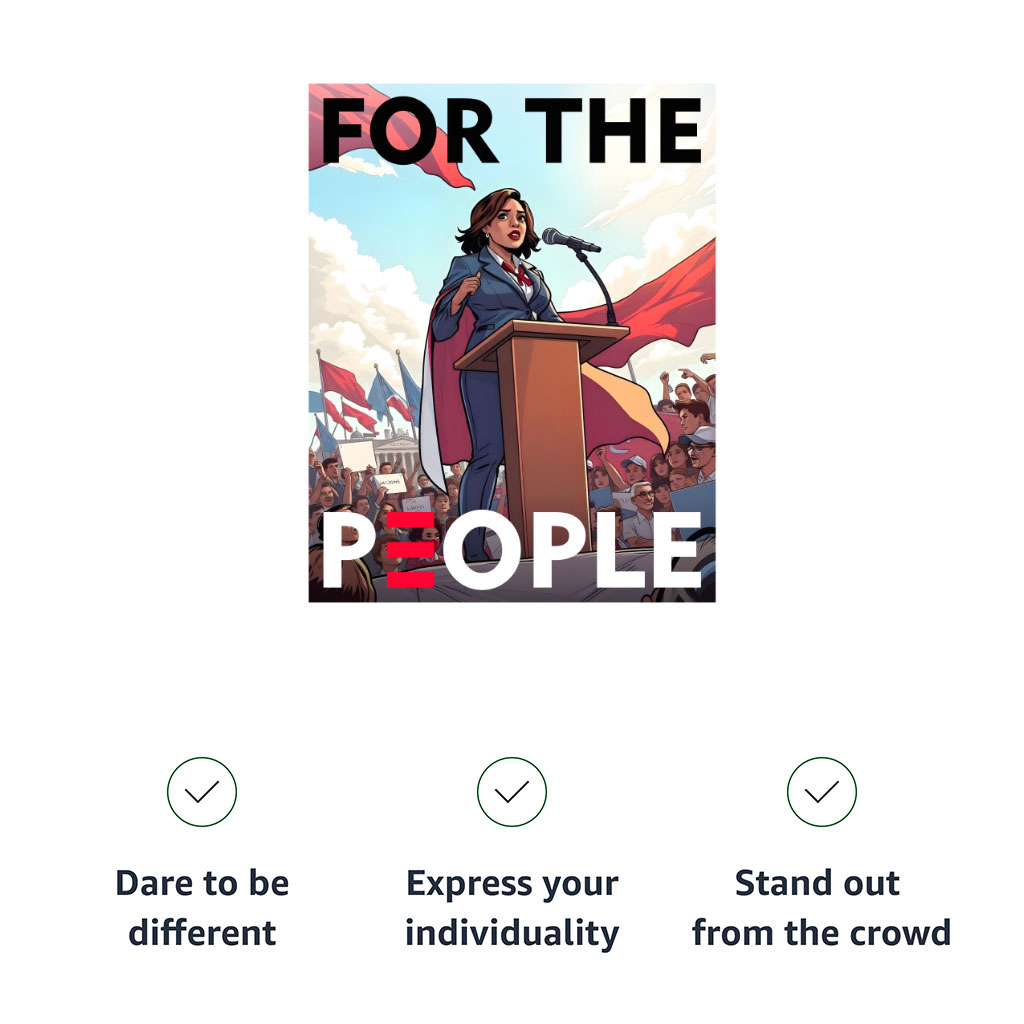Viewport: 1024px width, 1024px height.
Task: Select the "Stand out from the crowd" text
Action: pos(821,907)
